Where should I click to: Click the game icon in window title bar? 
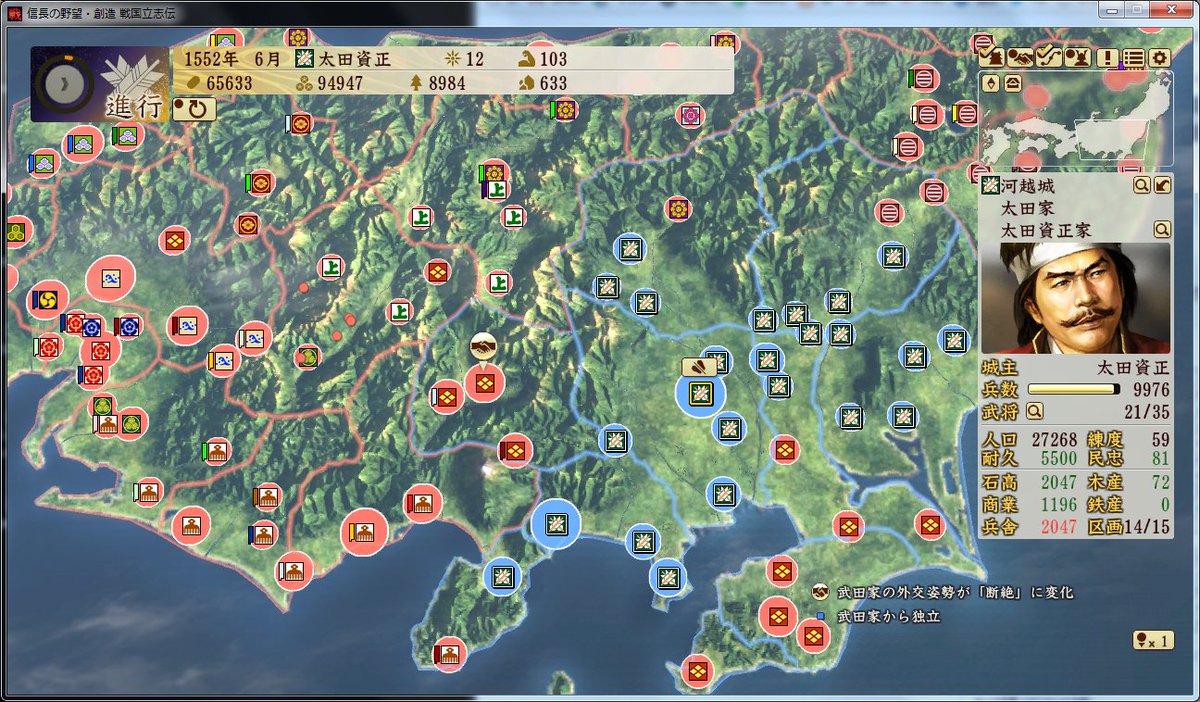[x=15, y=12]
